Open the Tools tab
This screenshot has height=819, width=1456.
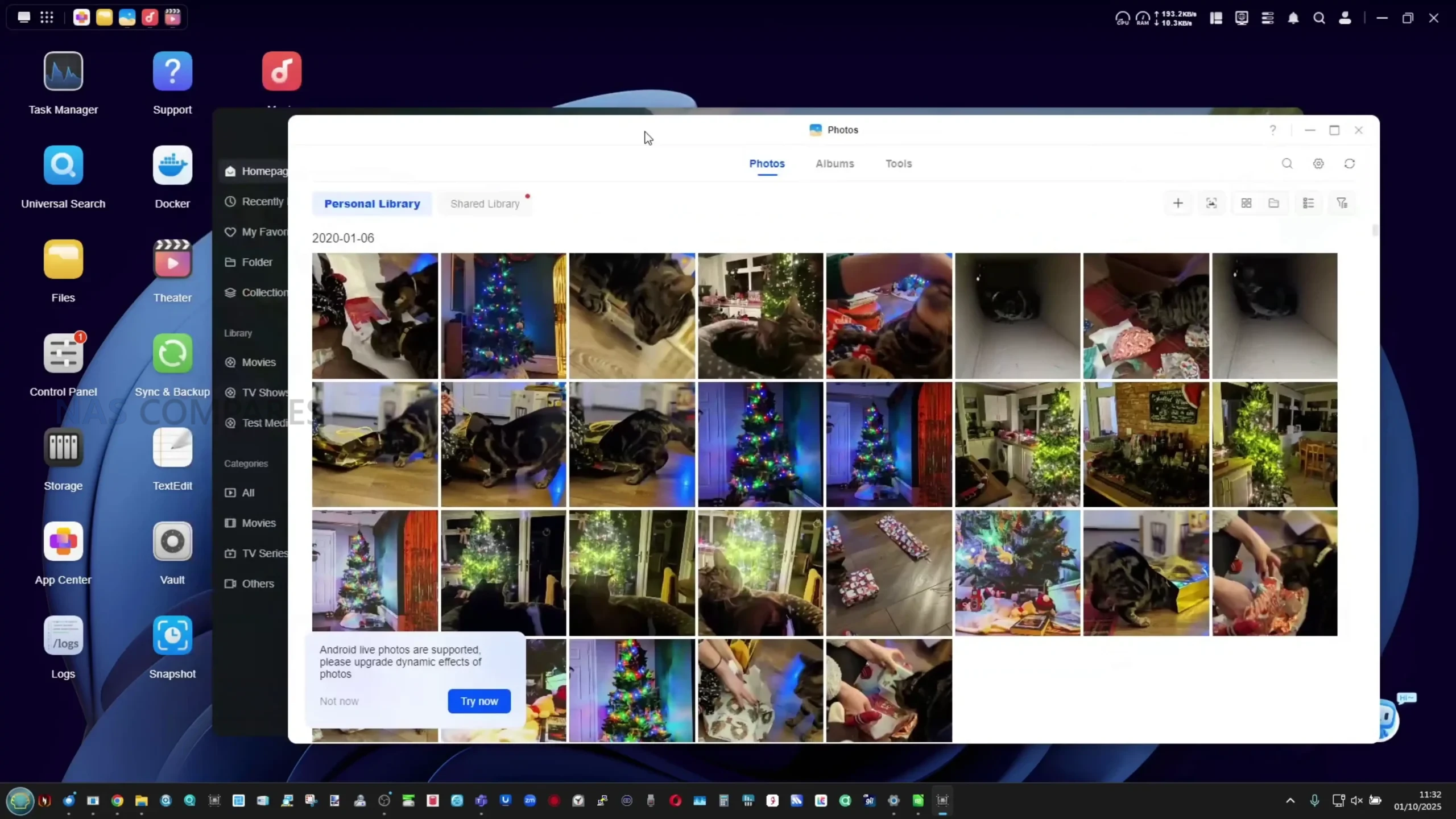(x=898, y=164)
